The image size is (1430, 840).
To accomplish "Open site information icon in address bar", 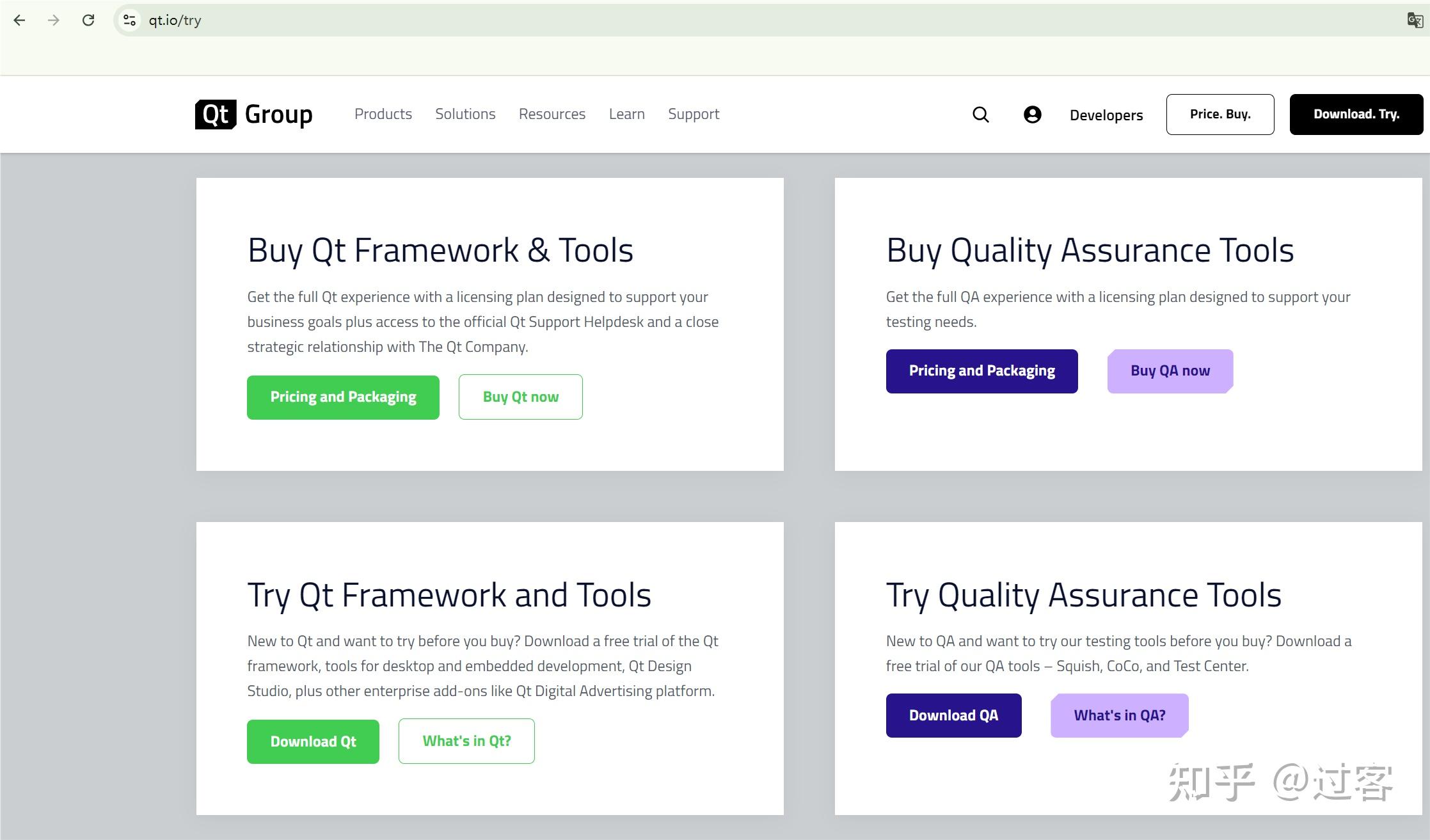I will pyautogui.click(x=130, y=20).
